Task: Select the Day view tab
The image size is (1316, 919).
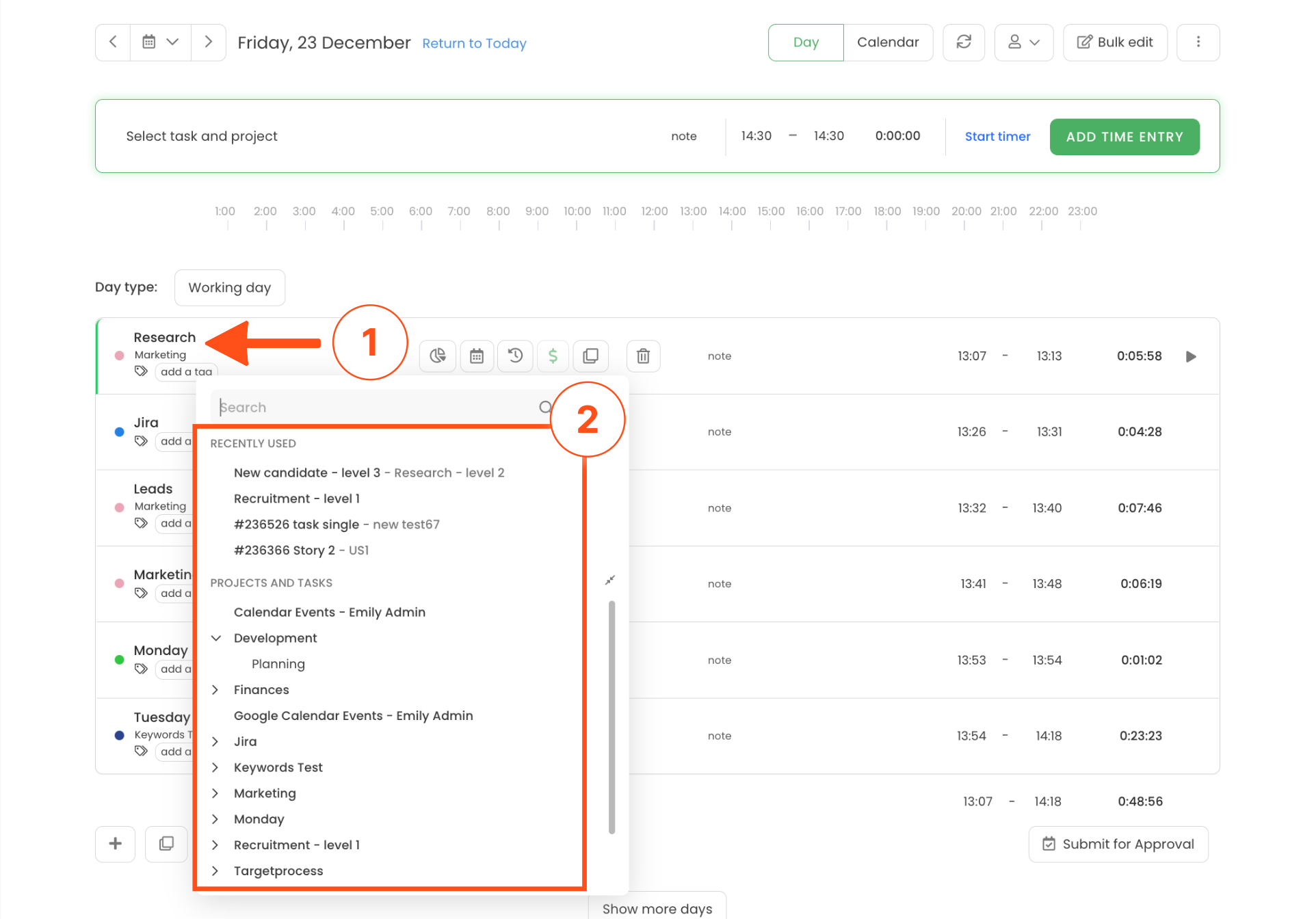Action: tap(805, 42)
